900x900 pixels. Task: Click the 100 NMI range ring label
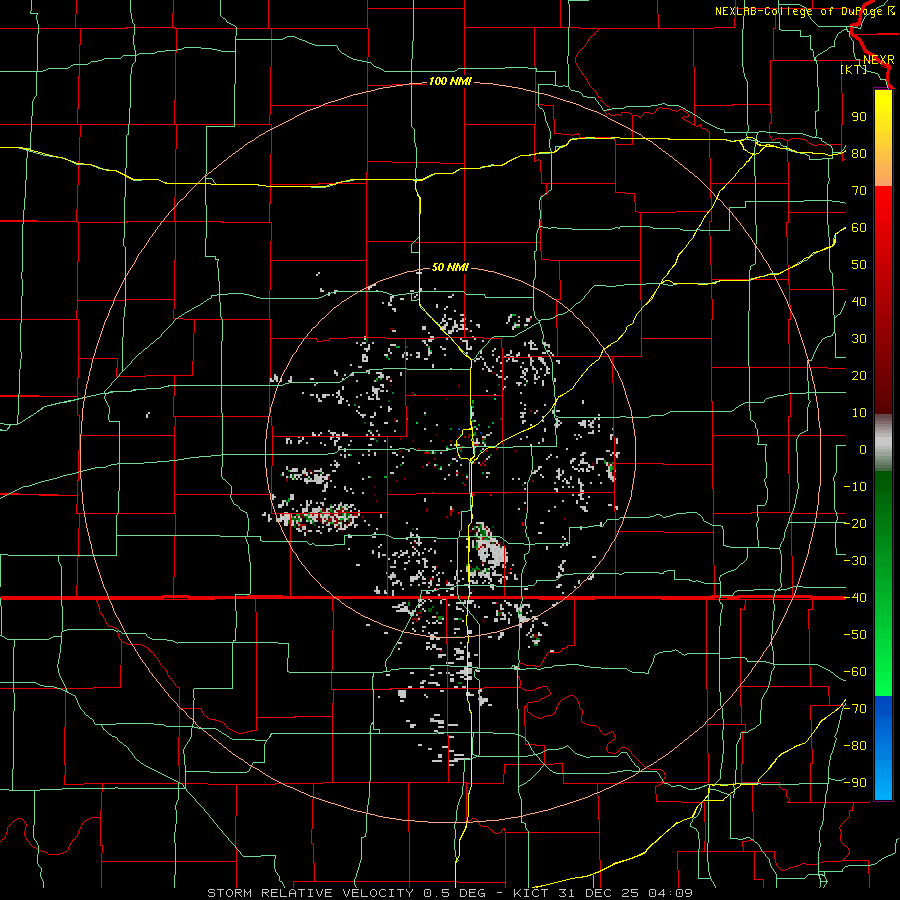[450, 82]
